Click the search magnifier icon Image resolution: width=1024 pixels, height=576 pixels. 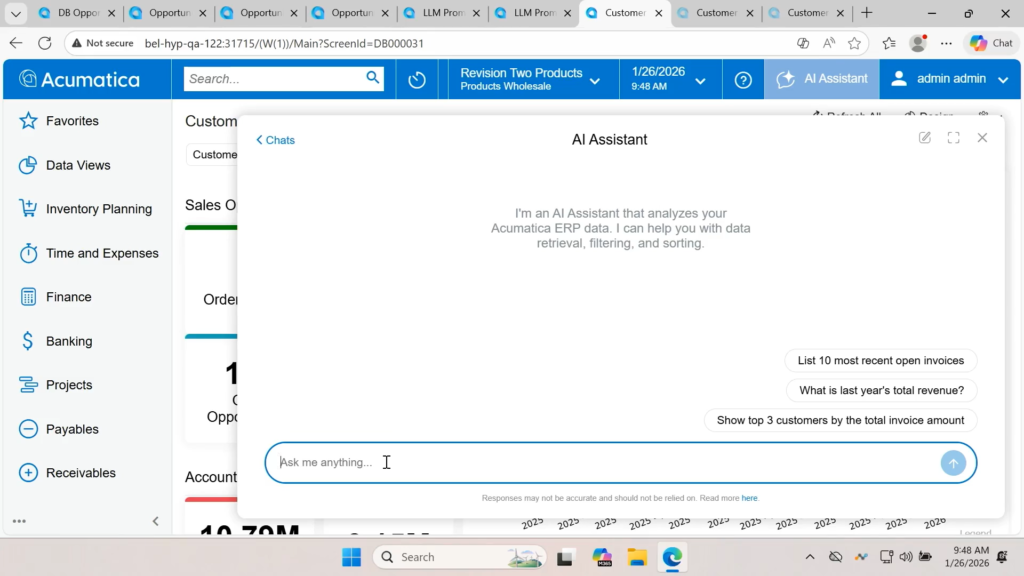373,78
